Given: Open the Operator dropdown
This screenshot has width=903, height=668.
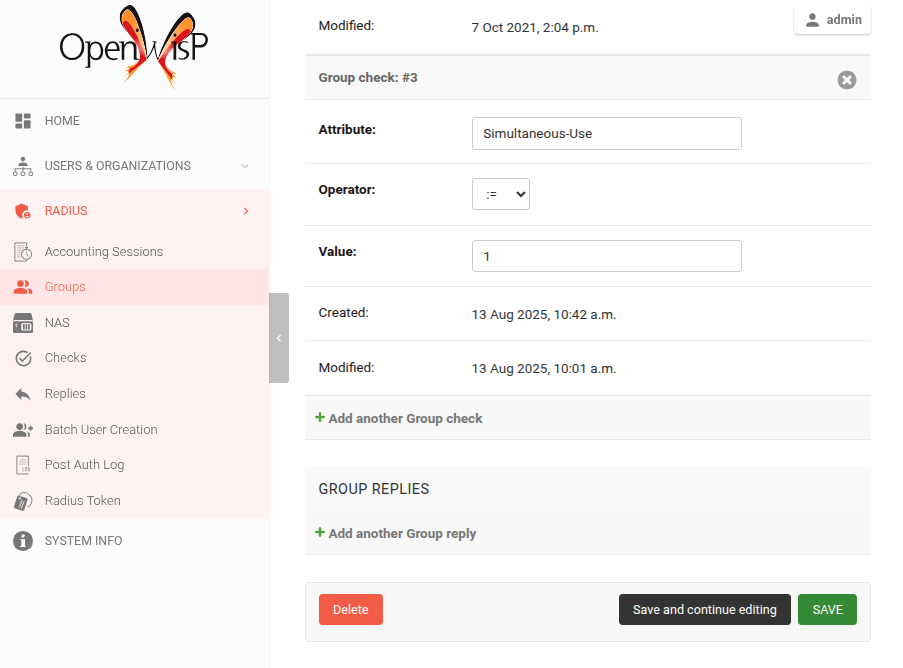Looking at the screenshot, I should [500, 195].
